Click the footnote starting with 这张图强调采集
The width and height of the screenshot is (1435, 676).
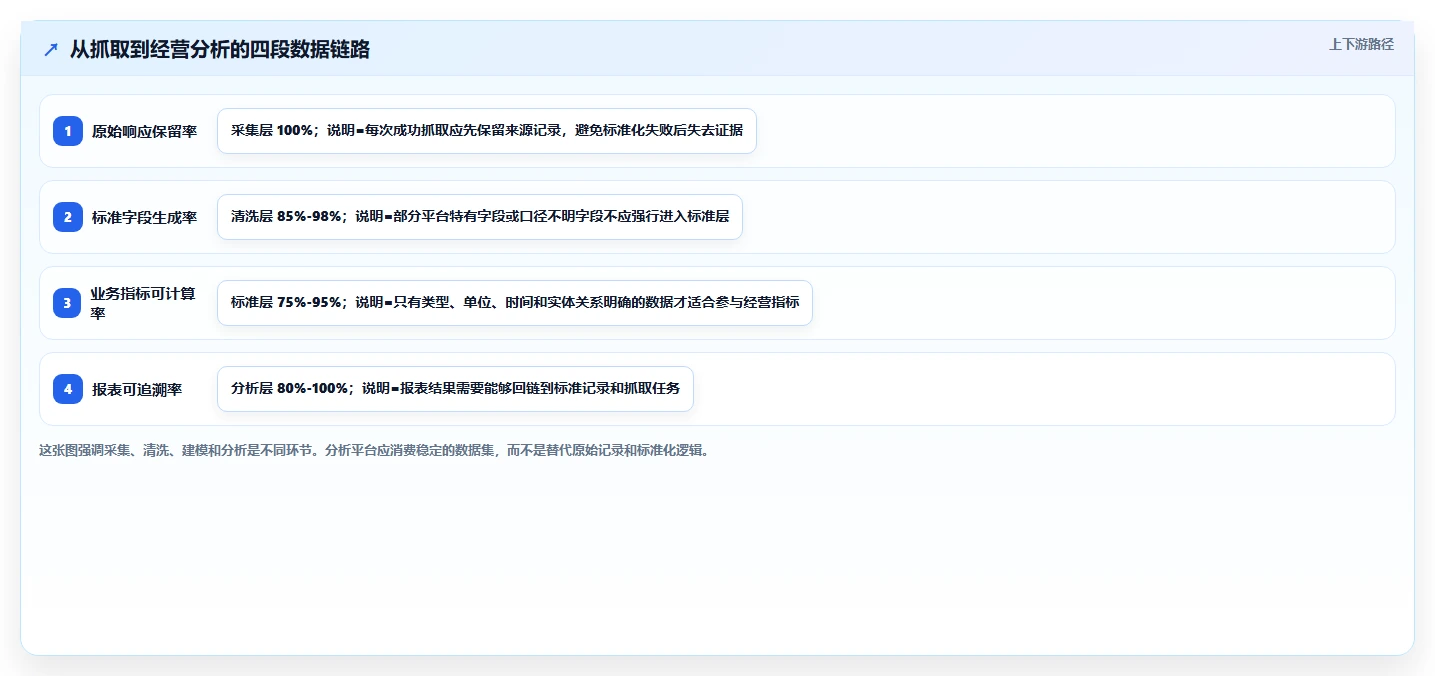[x=375, y=450]
